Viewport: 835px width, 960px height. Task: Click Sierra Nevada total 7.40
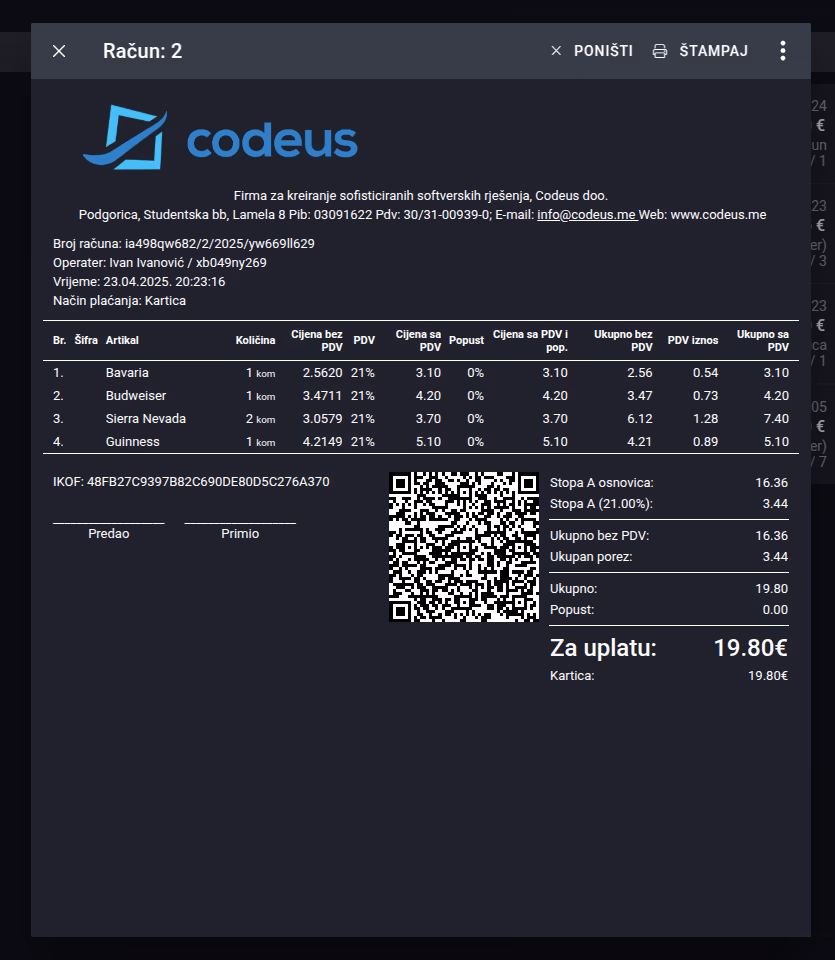click(776, 419)
